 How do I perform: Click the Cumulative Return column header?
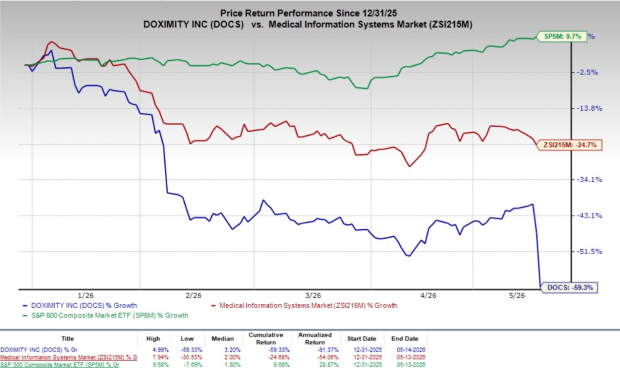266,339
